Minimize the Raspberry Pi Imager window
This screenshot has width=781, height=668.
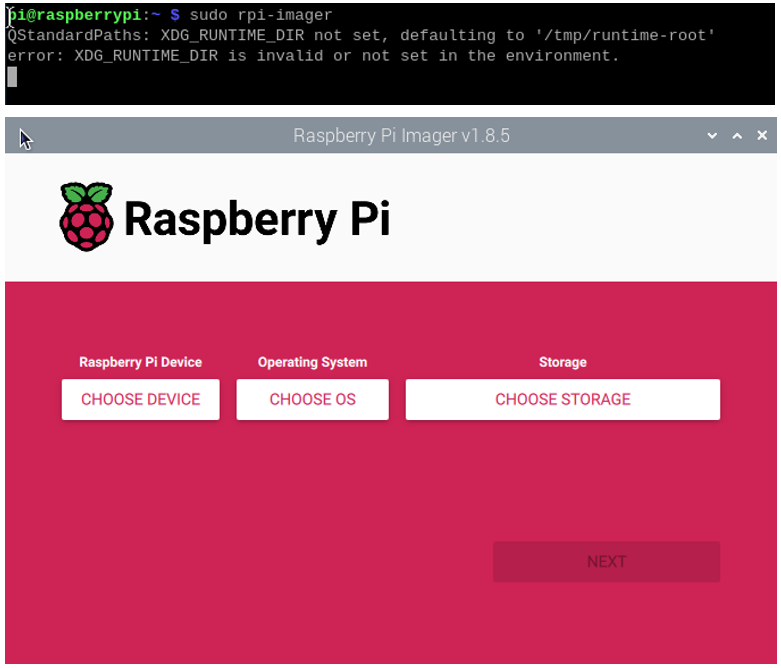click(x=712, y=135)
